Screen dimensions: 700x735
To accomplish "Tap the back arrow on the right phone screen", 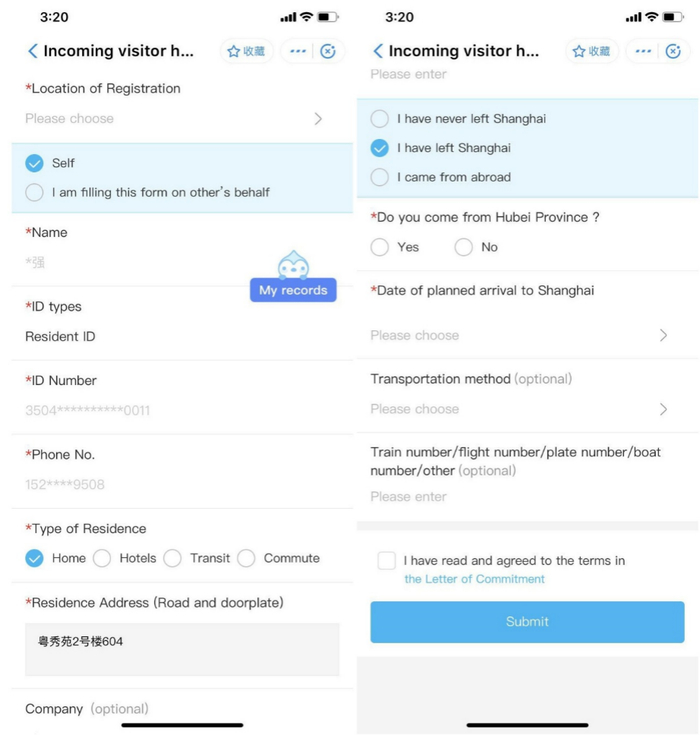I will [378, 51].
